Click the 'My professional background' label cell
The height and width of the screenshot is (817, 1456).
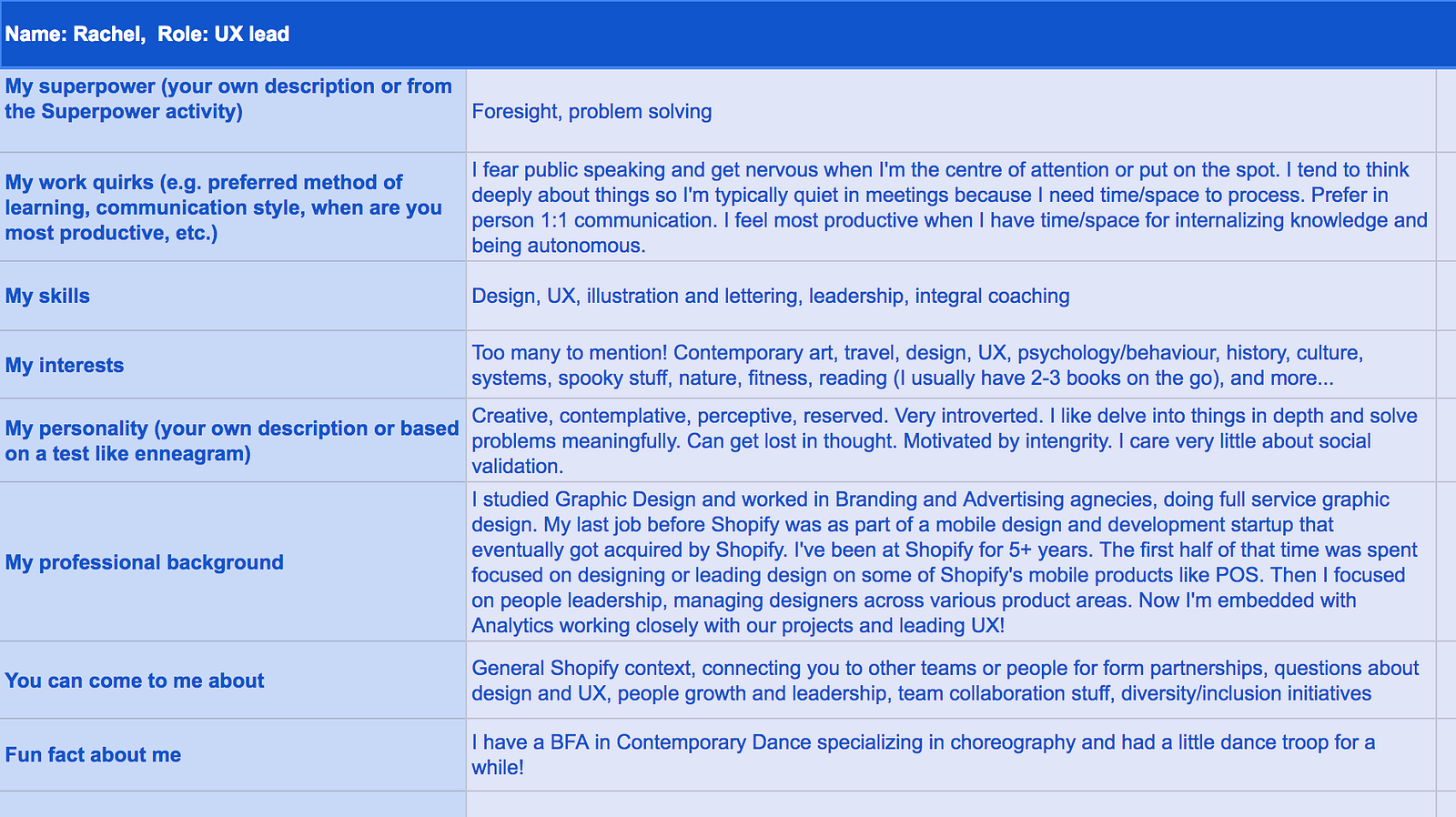233,561
